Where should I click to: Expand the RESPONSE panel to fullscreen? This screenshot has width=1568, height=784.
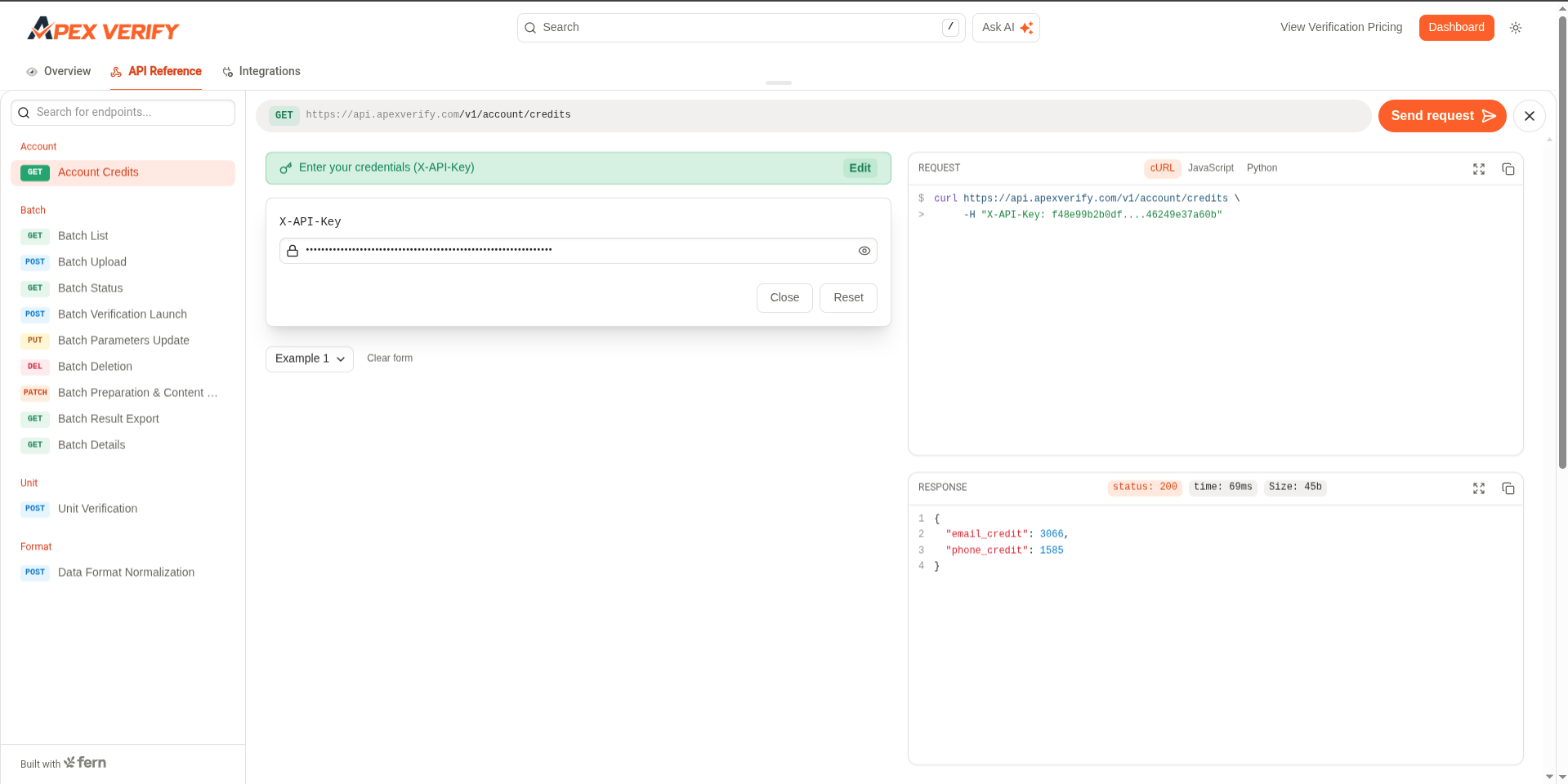(1479, 488)
